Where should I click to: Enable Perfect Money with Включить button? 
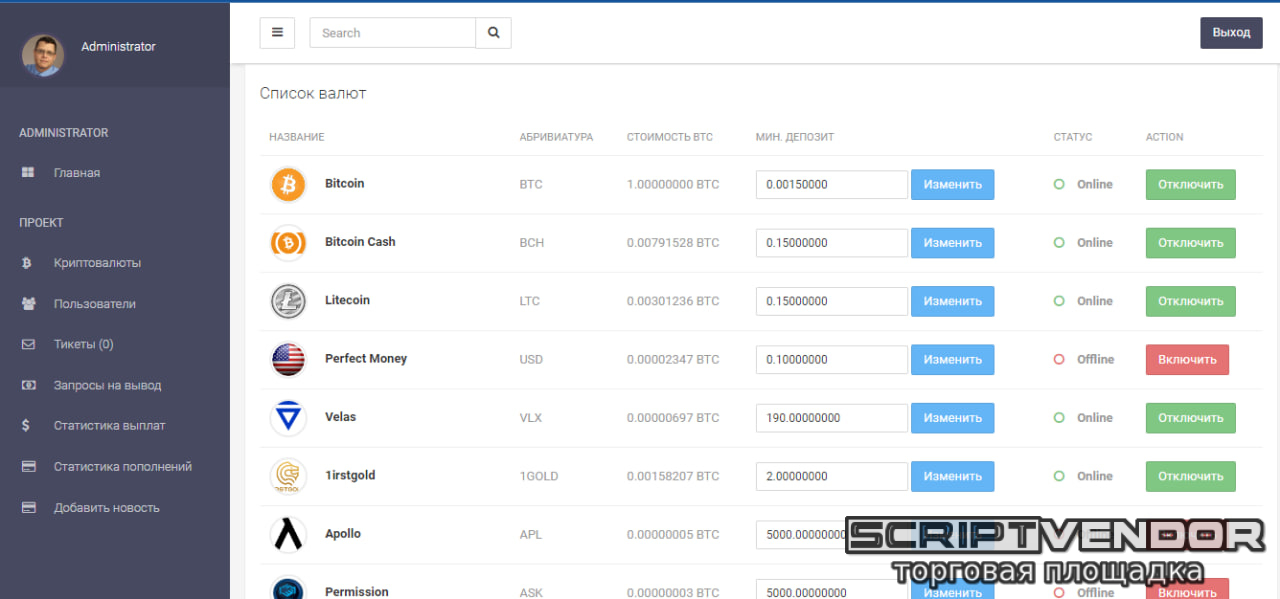[x=1187, y=360]
